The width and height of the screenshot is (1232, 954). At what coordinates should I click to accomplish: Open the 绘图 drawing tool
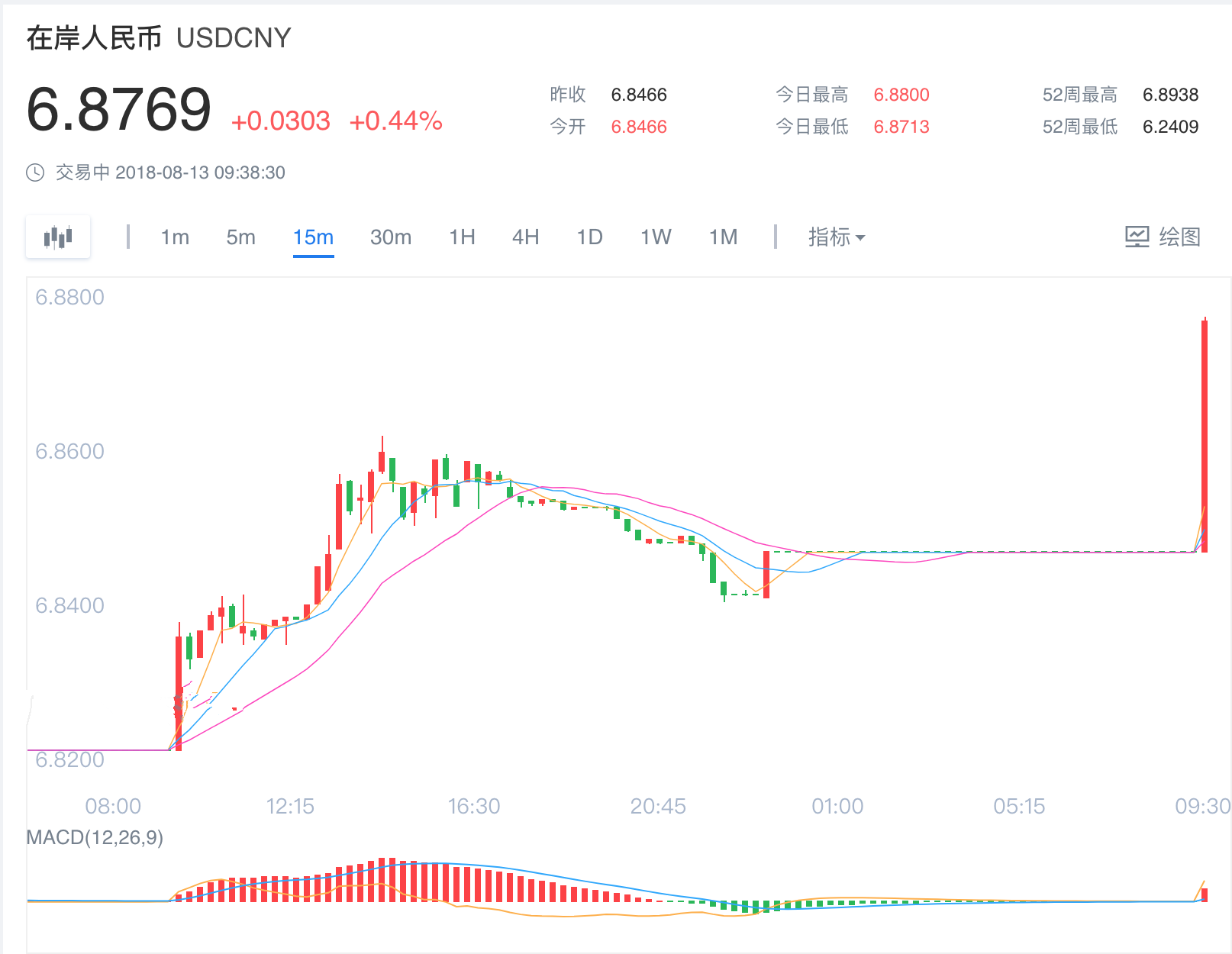(1163, 237)
